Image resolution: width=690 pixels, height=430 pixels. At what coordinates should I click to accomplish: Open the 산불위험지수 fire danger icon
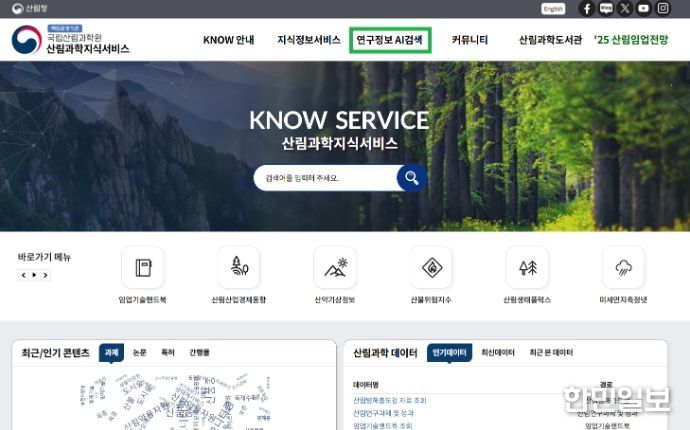coord(431,267)
